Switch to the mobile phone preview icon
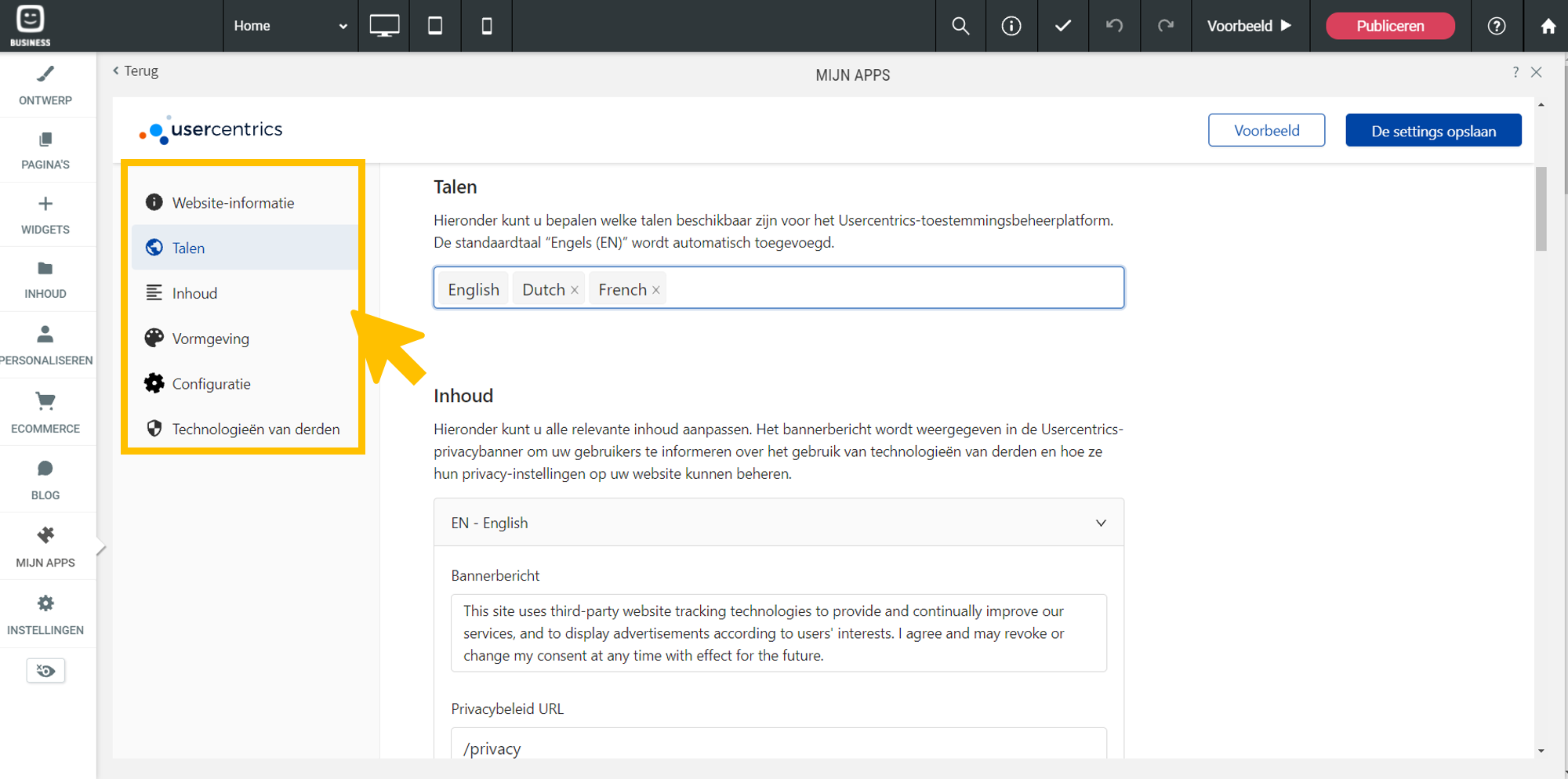Image resolution: width=1568 pixels, height=779 pixels. coord(487,26)
